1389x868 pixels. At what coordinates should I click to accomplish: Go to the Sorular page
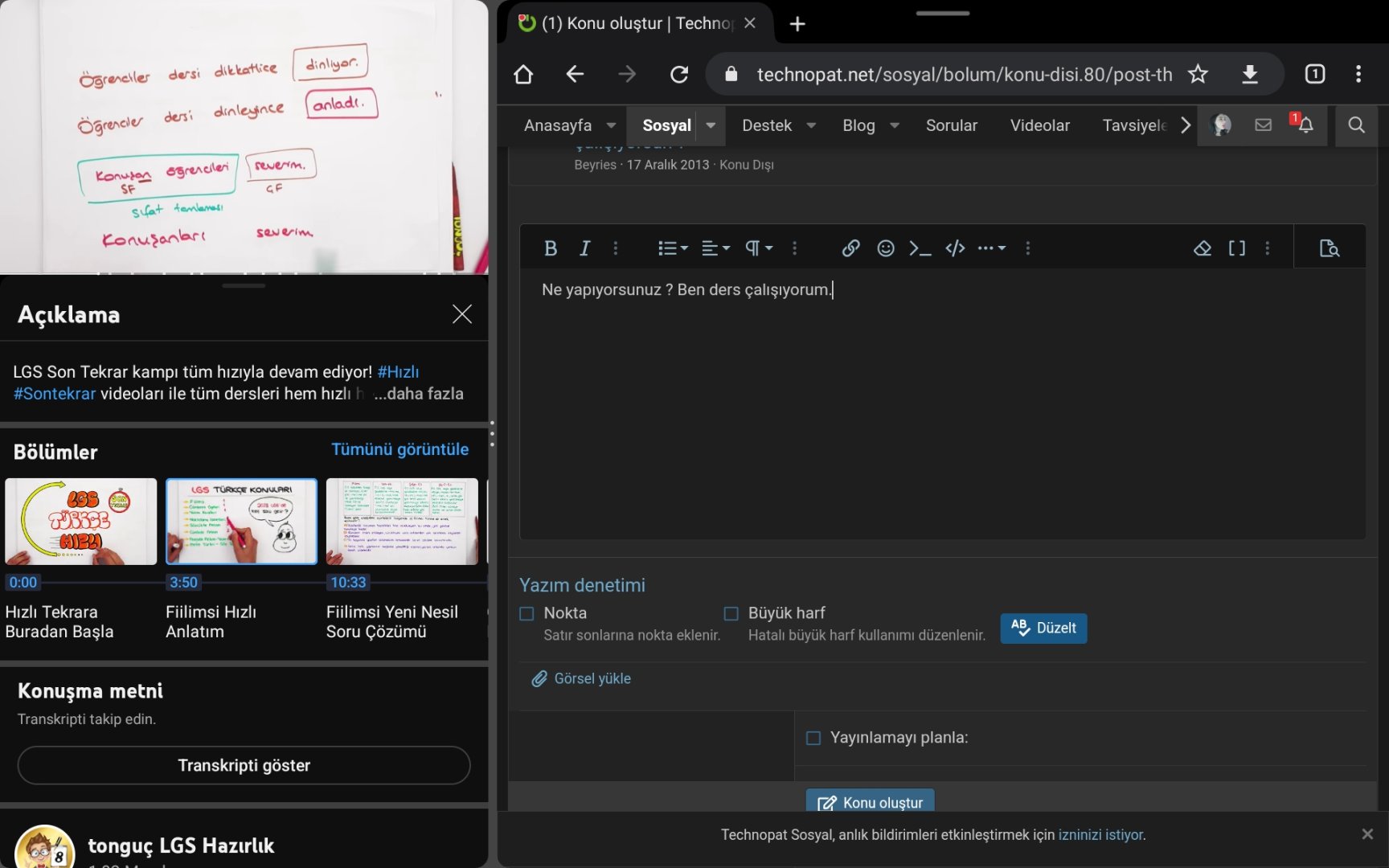(952, 125)
